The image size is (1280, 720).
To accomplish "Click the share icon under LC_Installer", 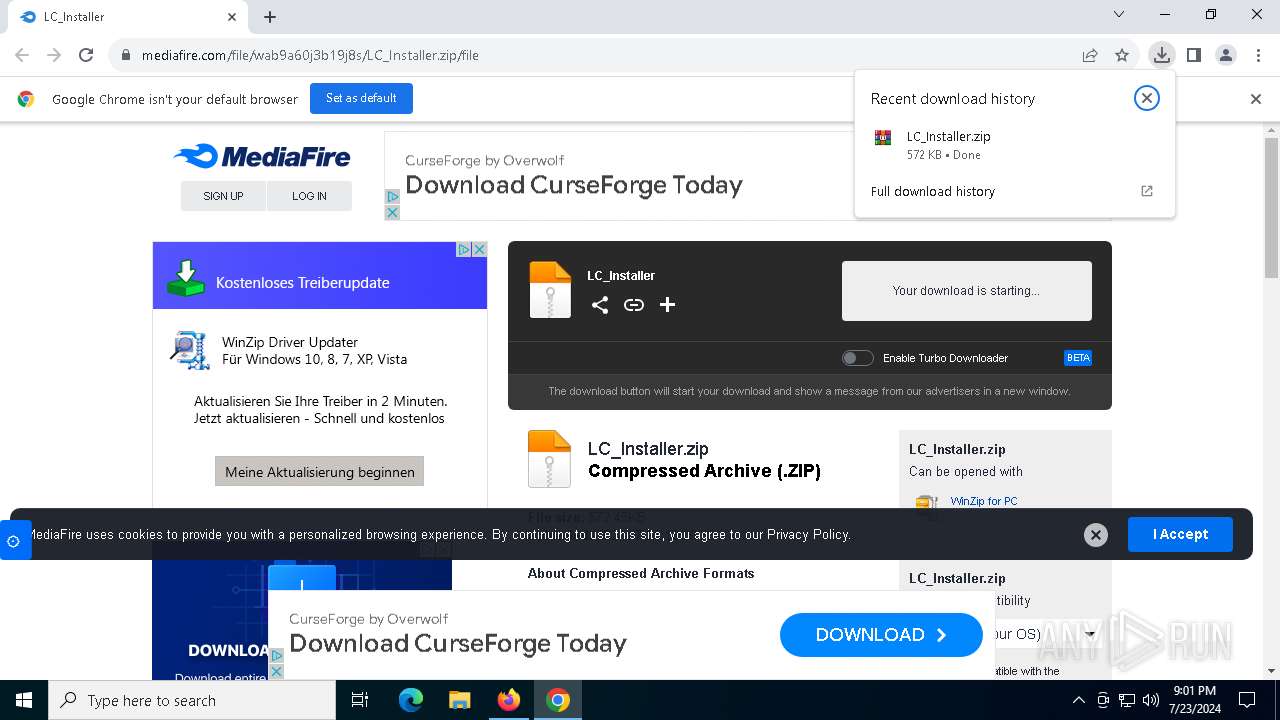I will (x=600, y=305).
